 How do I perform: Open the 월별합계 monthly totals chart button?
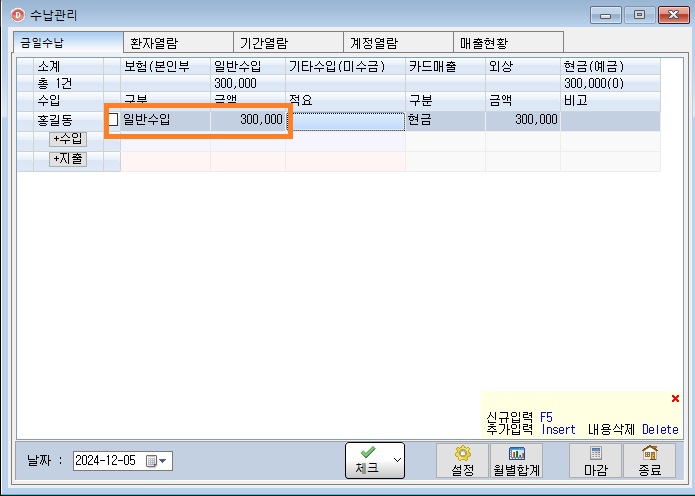point(516,461)
